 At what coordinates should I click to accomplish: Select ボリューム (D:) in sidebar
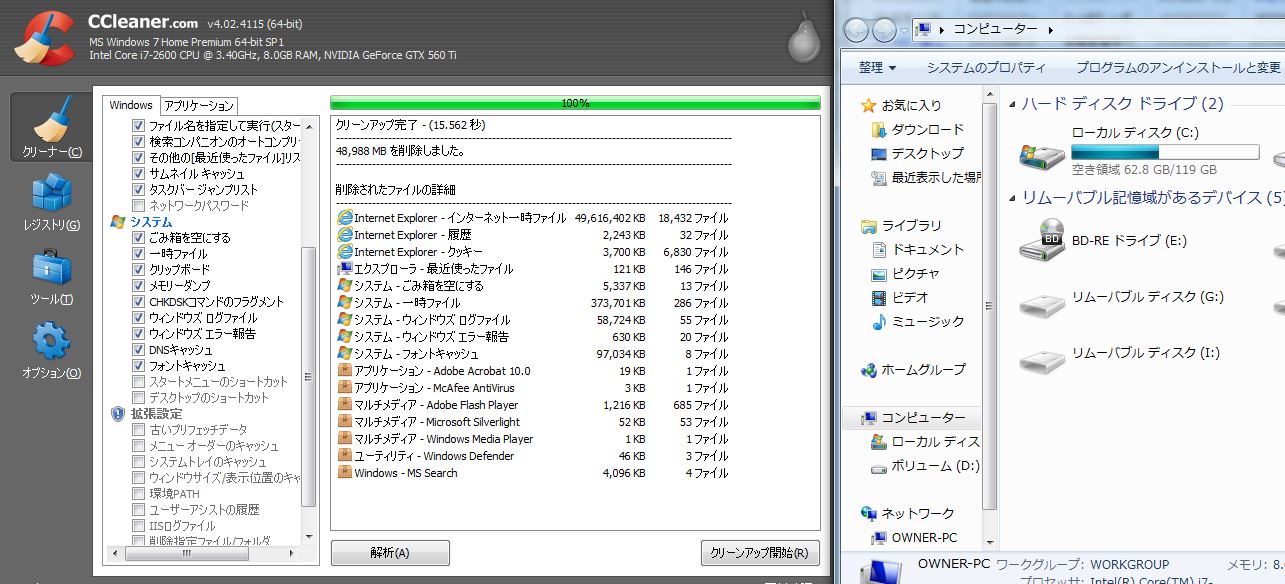pos(925,465)
